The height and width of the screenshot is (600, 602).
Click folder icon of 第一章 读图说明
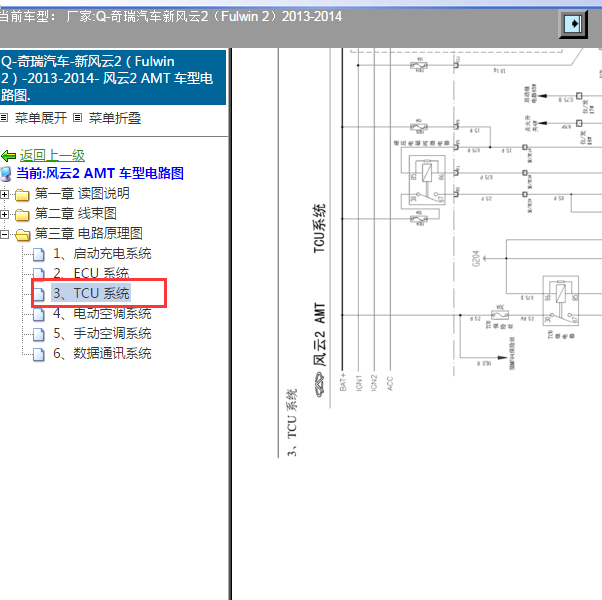pyautogui.click(x=22, y=195)
